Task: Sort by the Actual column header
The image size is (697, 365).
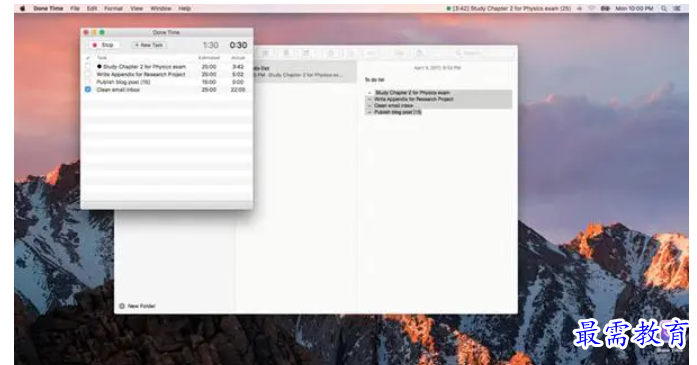Action: [x=238, y=58]
